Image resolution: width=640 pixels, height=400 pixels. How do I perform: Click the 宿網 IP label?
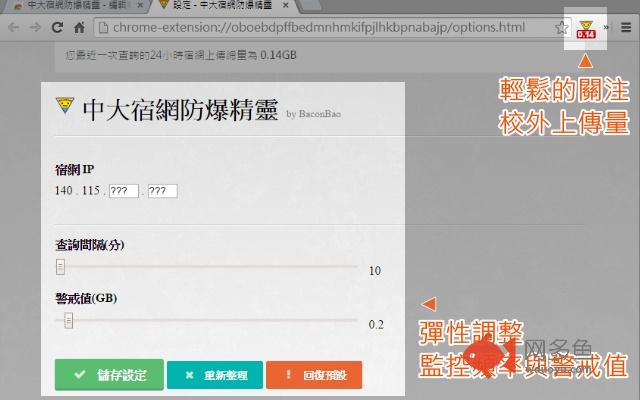click(x=74, y=169)
